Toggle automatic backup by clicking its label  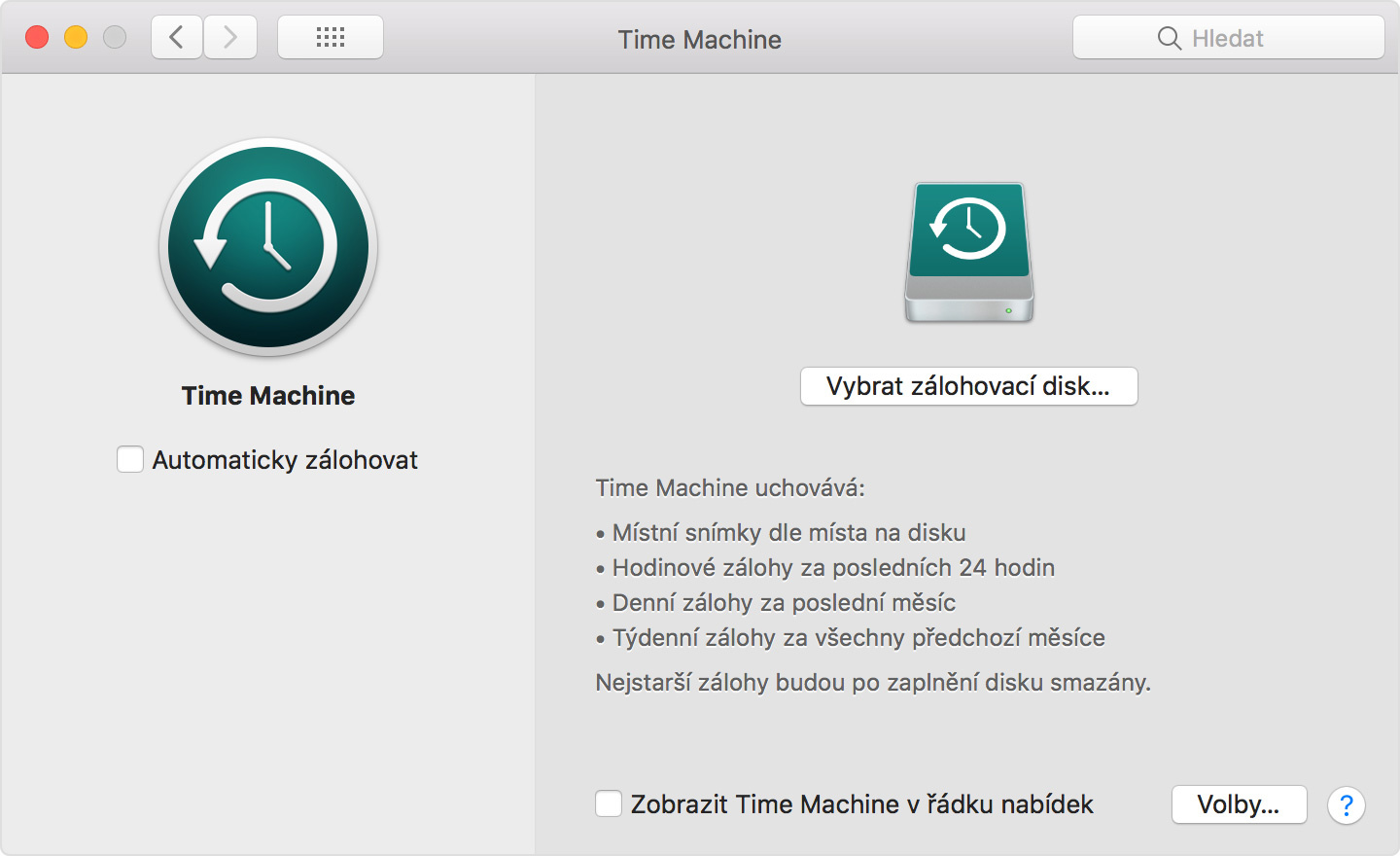coord(283,459)
